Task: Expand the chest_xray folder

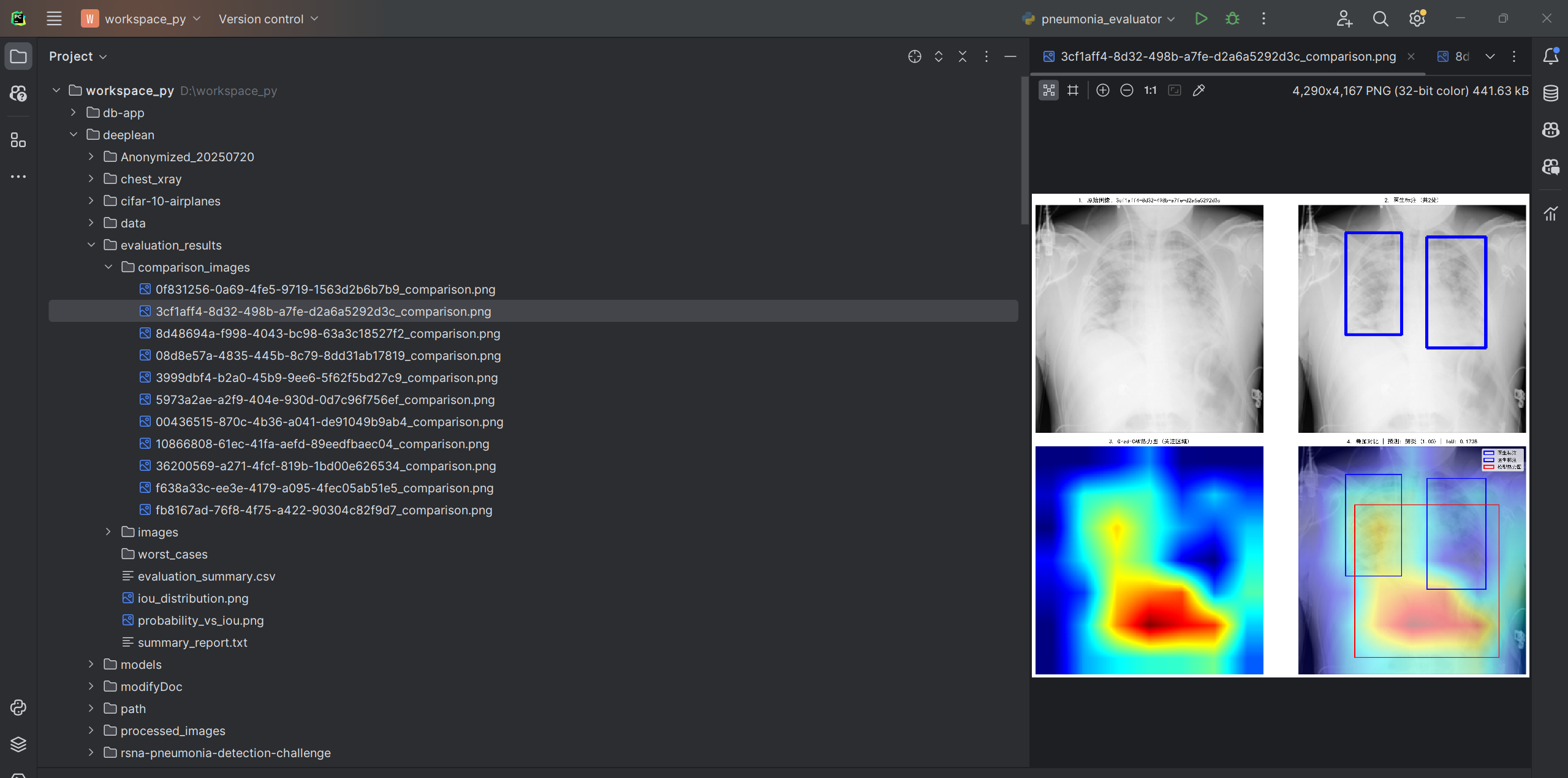Action: (x=91, y=179)
